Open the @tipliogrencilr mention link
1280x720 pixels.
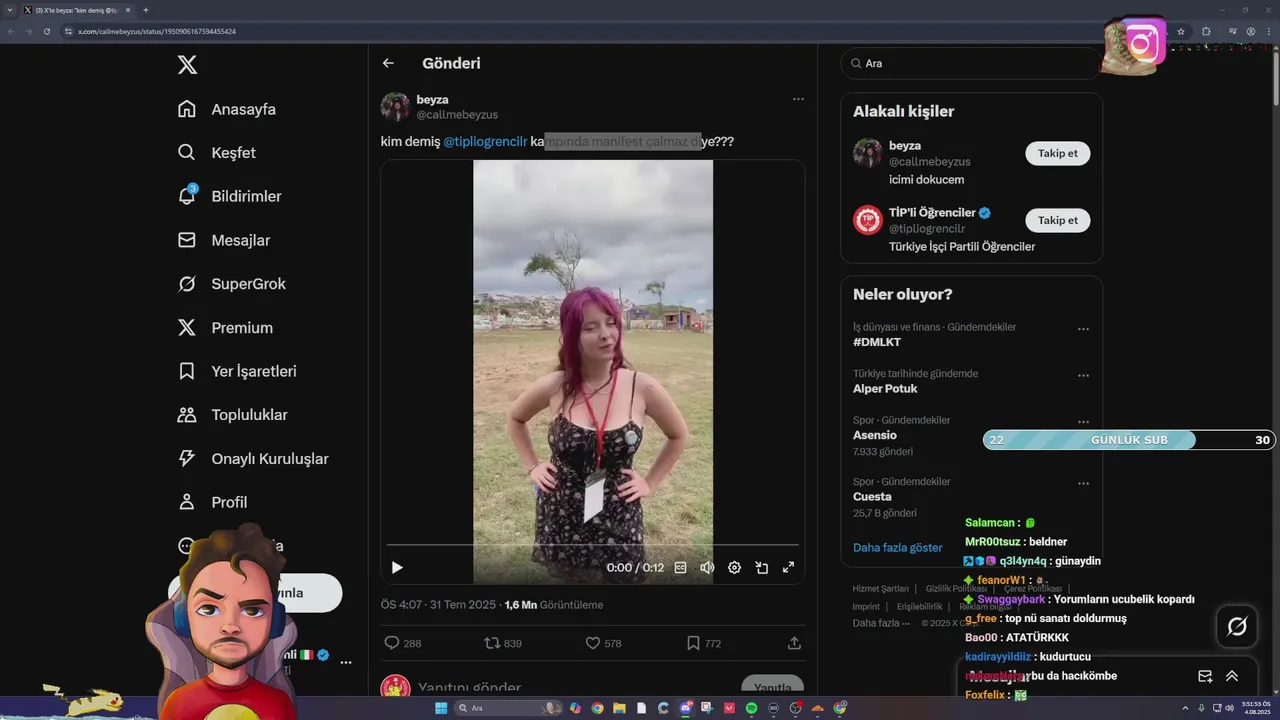(485, 142)
